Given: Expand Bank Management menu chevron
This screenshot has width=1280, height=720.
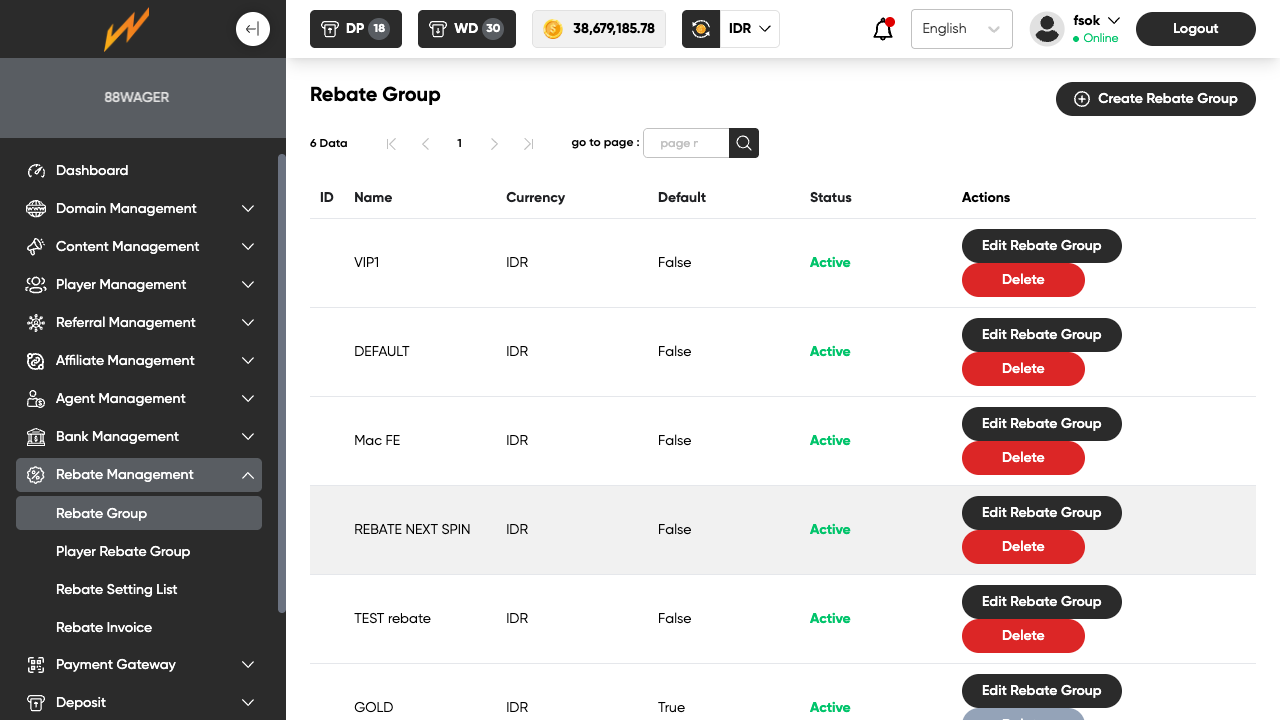Looking at the screenshot, I should click(248, 437).
